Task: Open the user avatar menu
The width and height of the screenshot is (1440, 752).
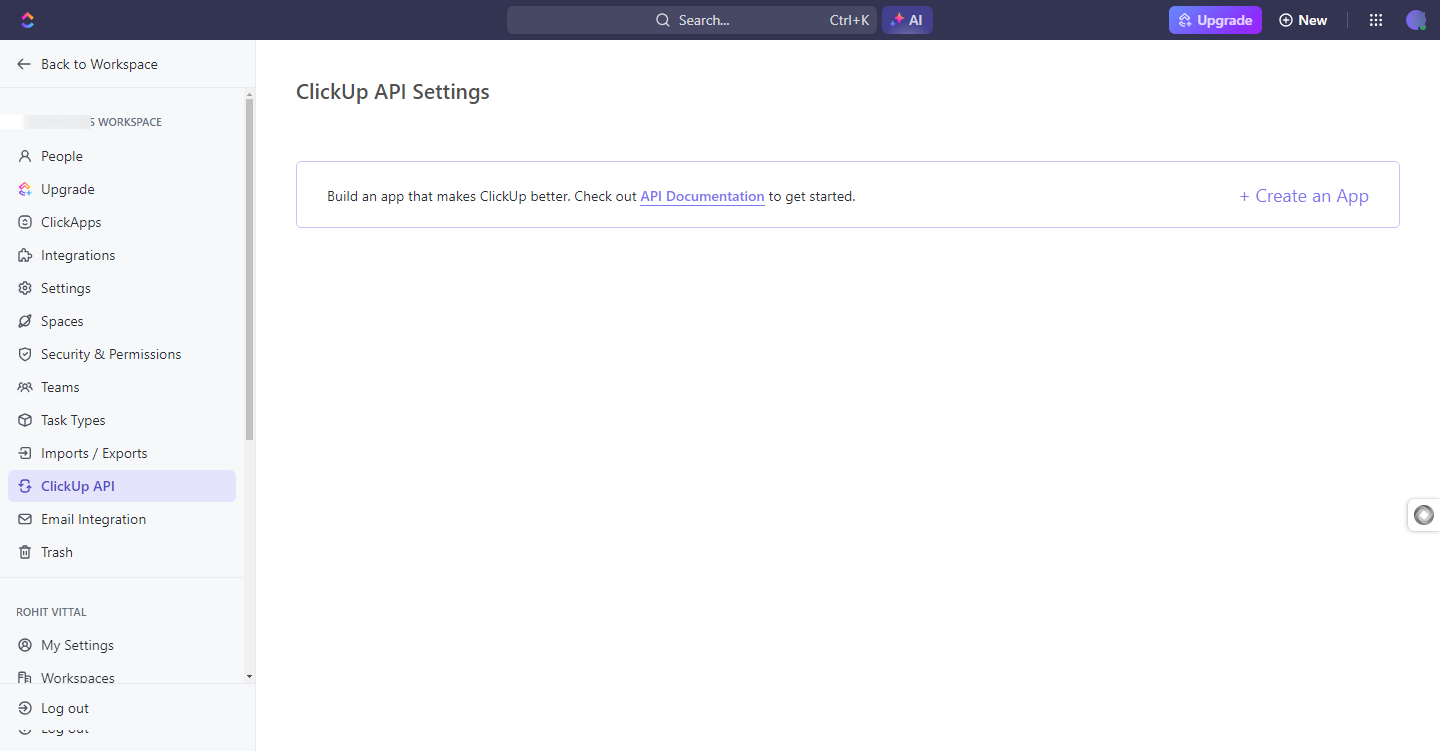Action: click(1415, 20)
